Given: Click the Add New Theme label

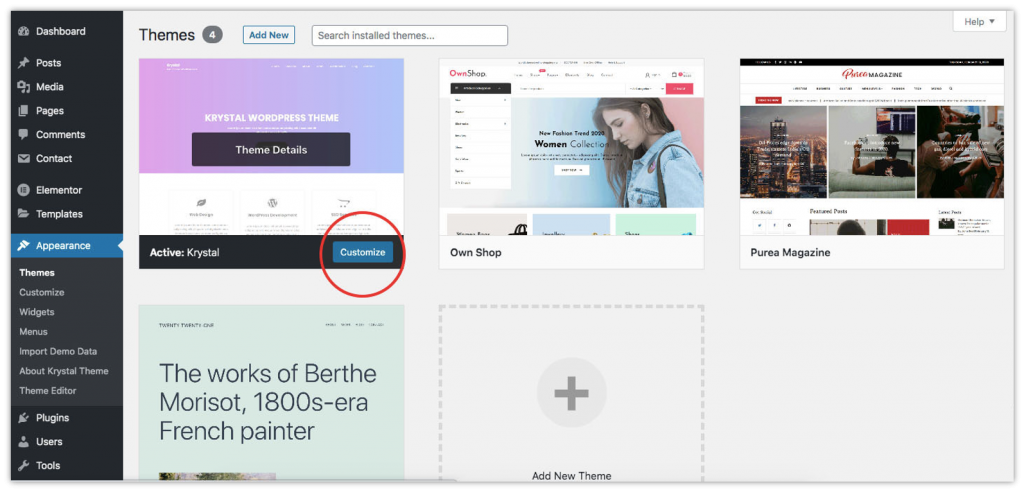Looking at the screenshot, I should [x=571, y=476].
